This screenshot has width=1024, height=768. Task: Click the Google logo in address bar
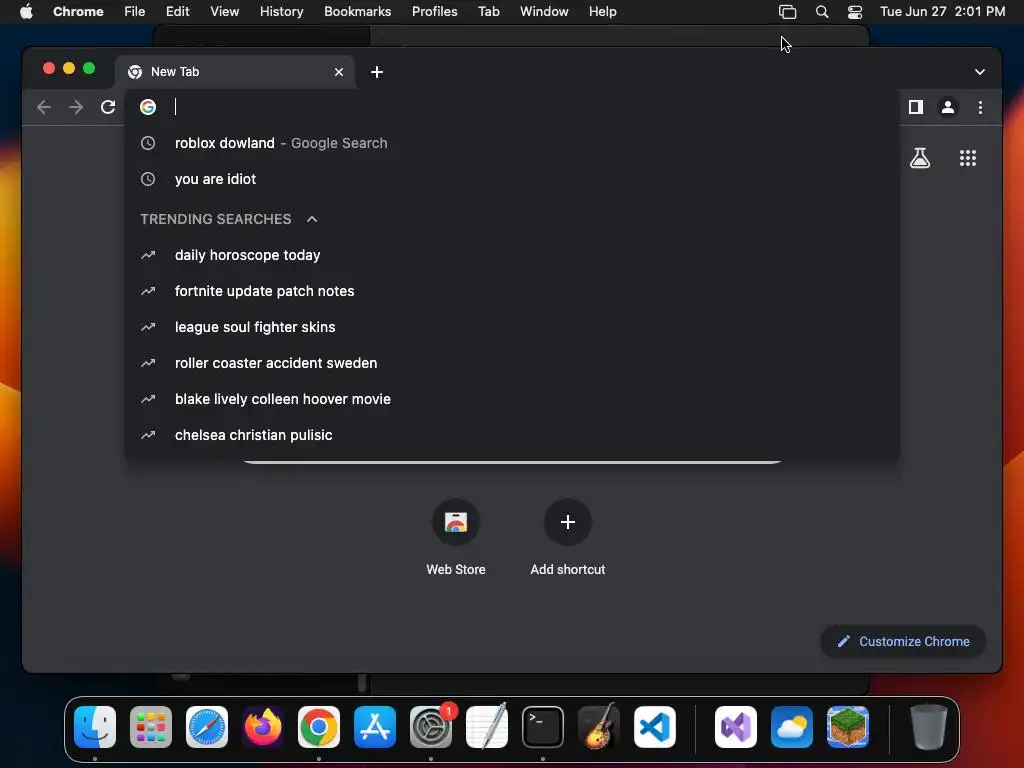148,107
